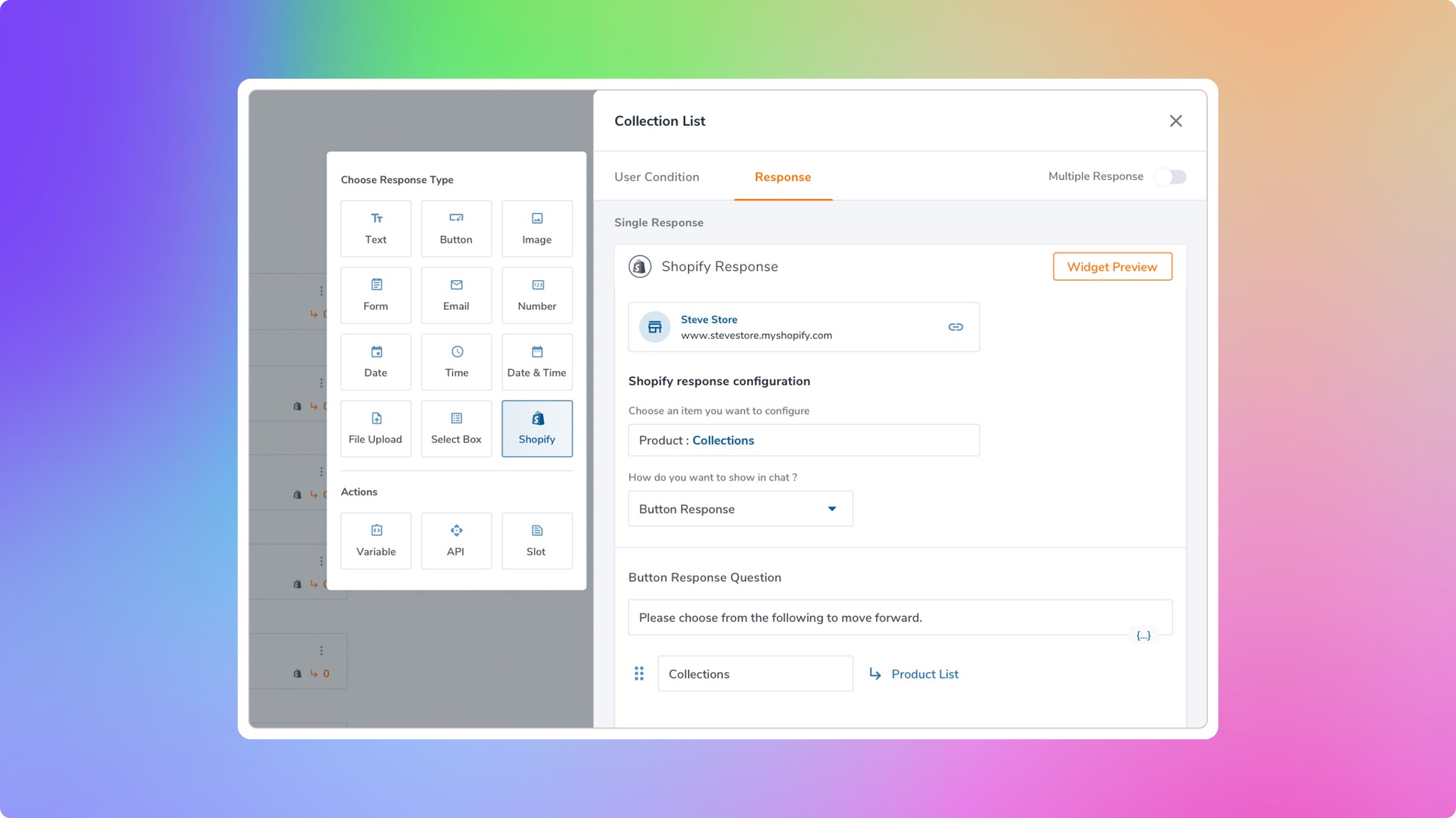The width and height of the screenshot is (1456, 818).
Task: Close the Collection List panel
Action: (x=1176, y=121)
